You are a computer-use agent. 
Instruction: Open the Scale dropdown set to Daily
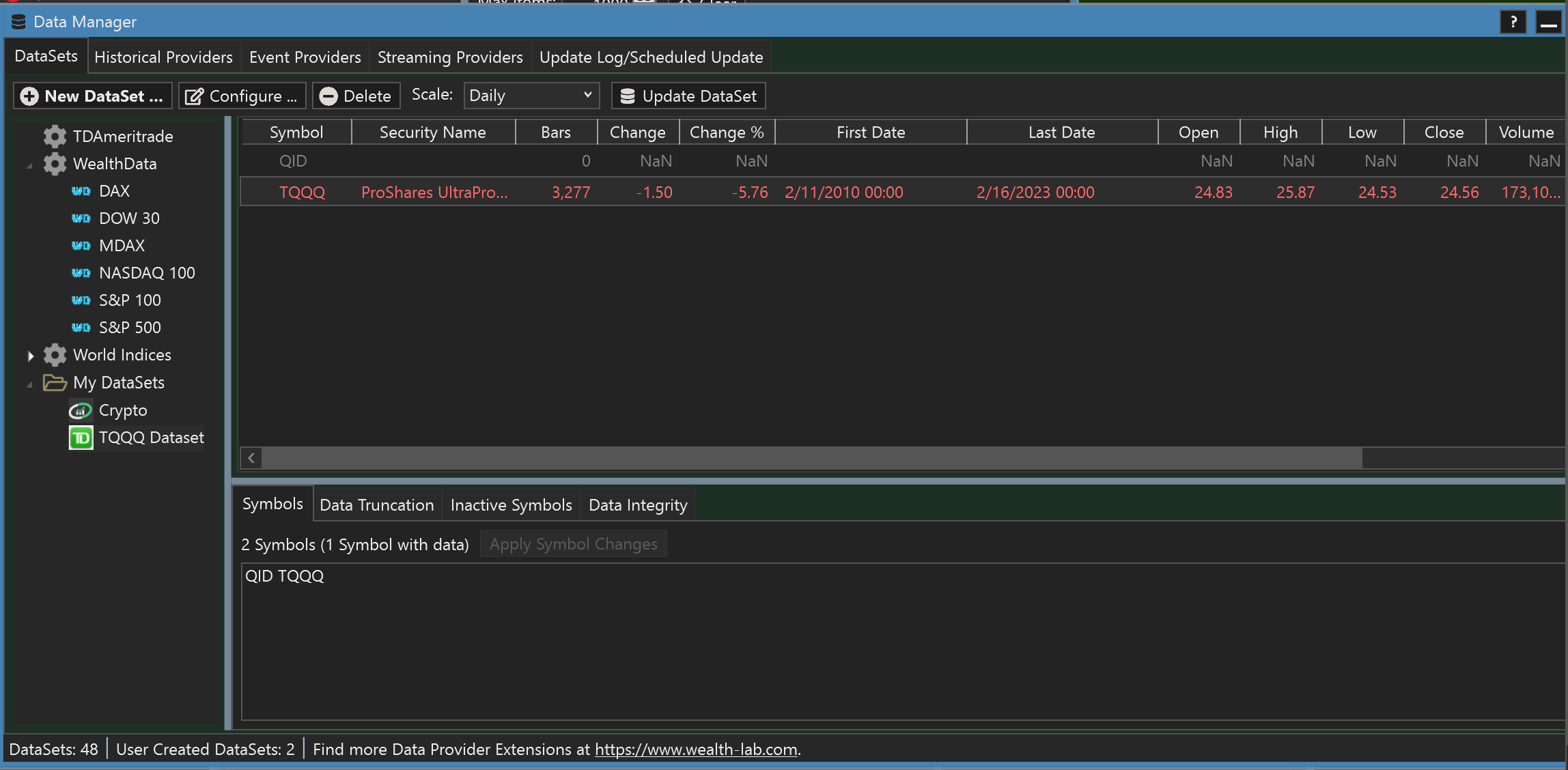531,96
